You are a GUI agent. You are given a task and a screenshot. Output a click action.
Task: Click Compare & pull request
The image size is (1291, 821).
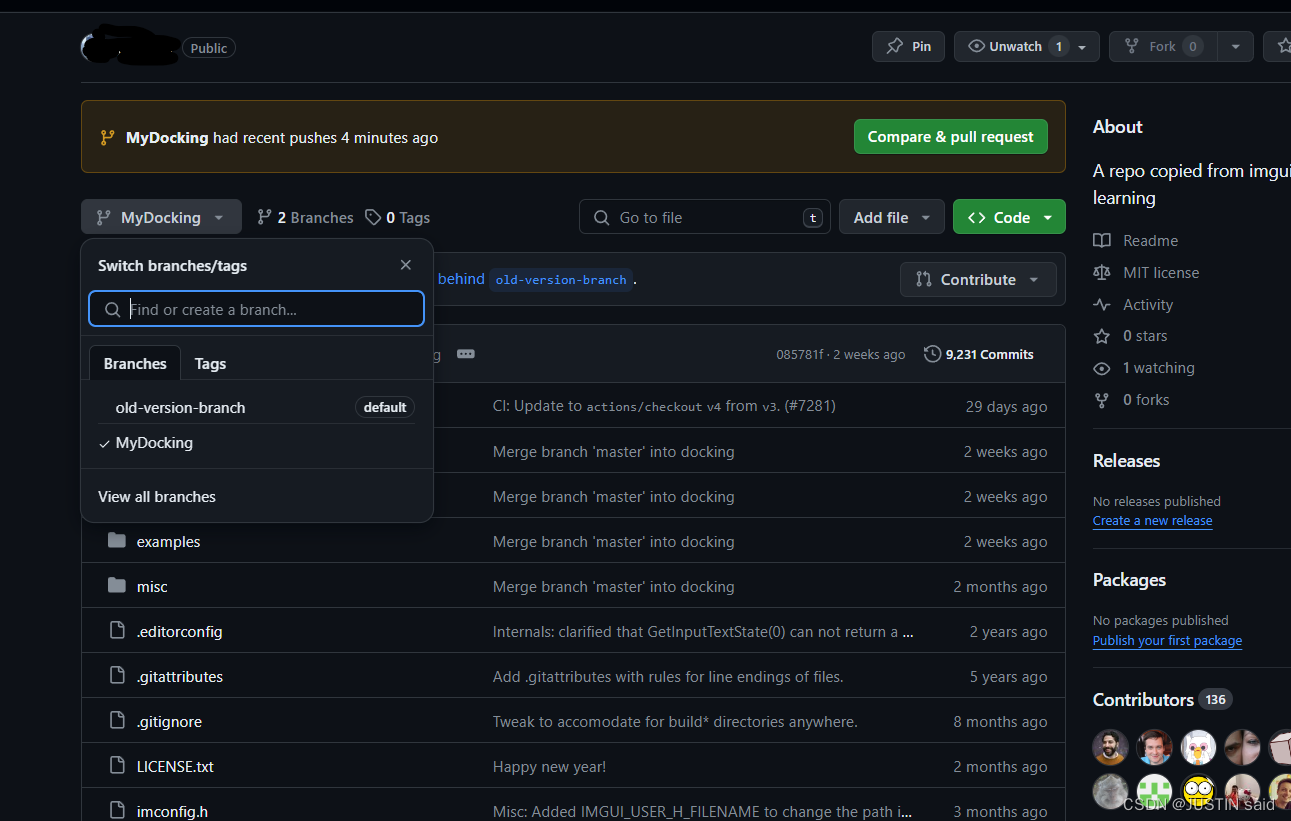click(951, 137)
